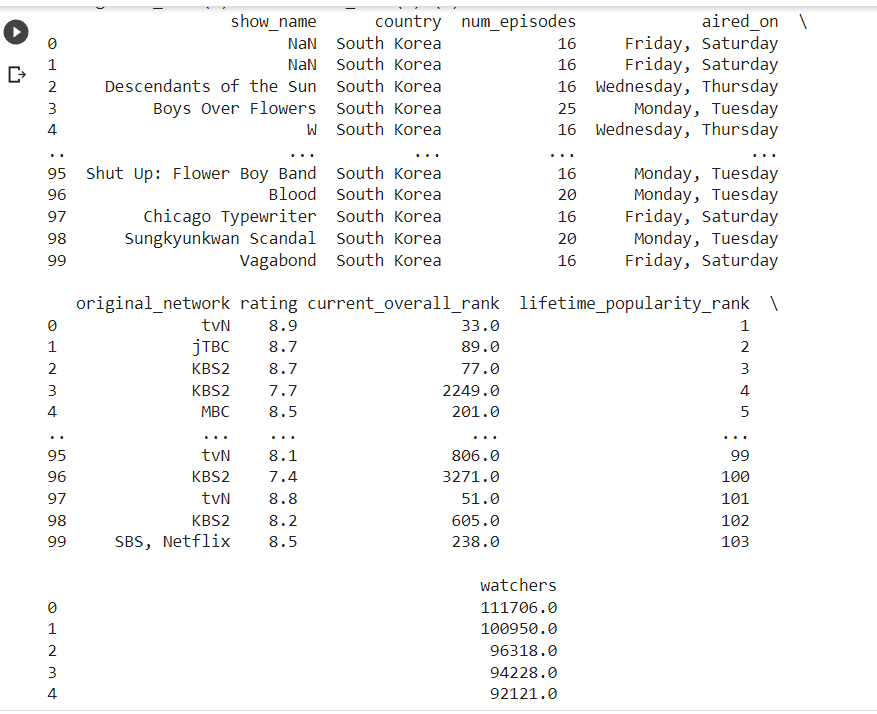Click watchers value 94228.0
The width and height of the screenshot is (877, 714).
(x=524, y=673)
